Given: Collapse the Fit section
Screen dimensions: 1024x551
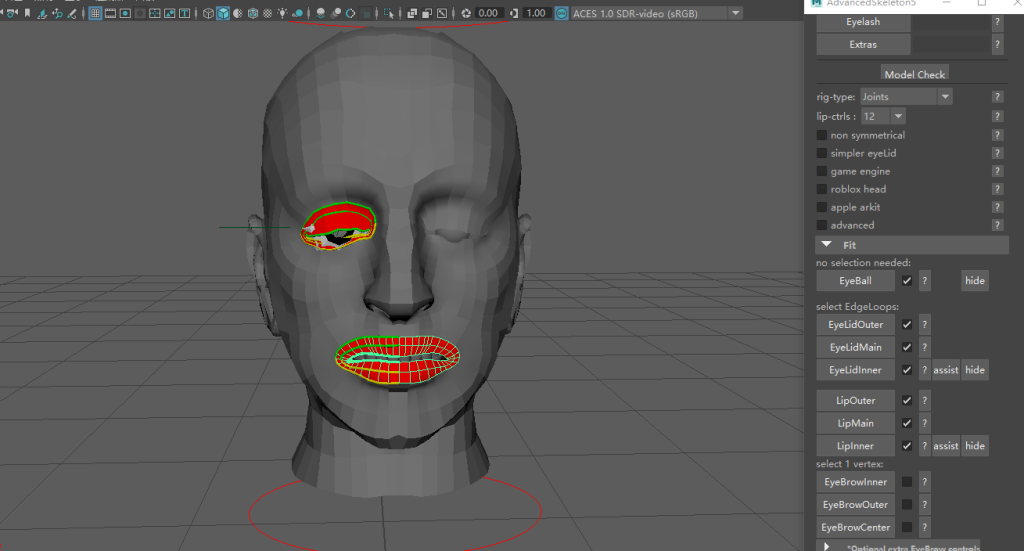Looking at the screenshot, I should pos(912,245).
